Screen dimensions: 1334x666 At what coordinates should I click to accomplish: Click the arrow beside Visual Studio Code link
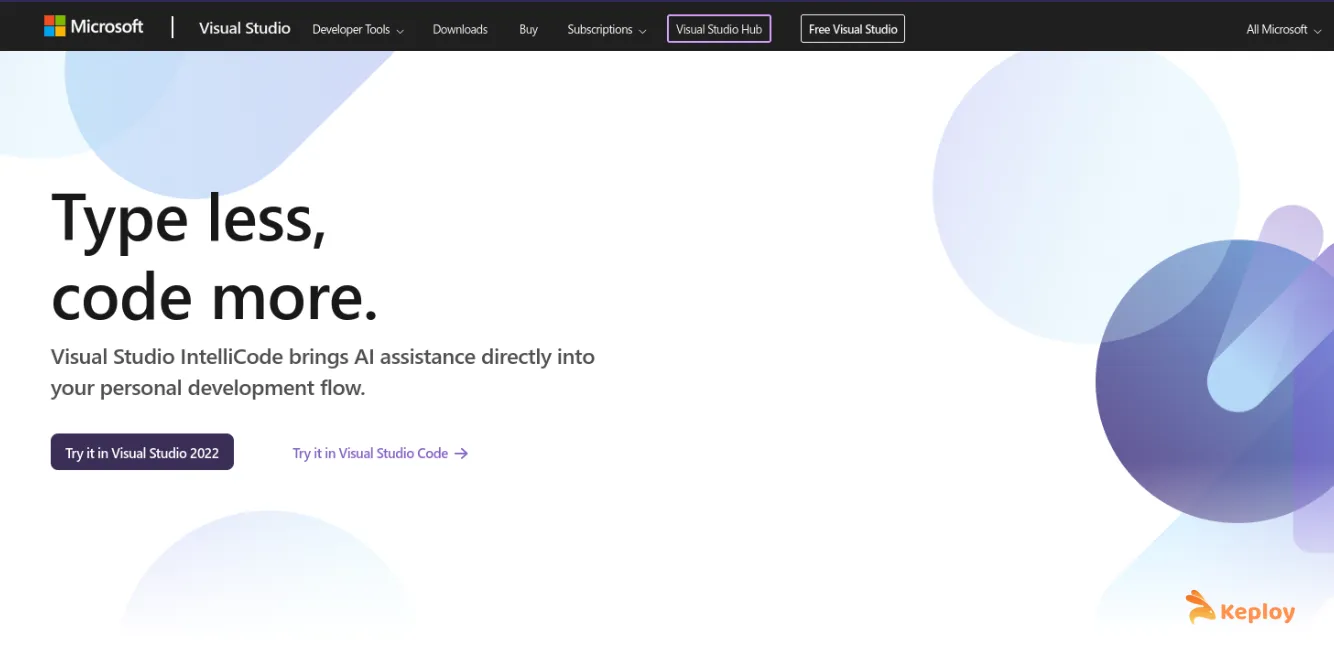pyautogui.click(x=461, y=453)
